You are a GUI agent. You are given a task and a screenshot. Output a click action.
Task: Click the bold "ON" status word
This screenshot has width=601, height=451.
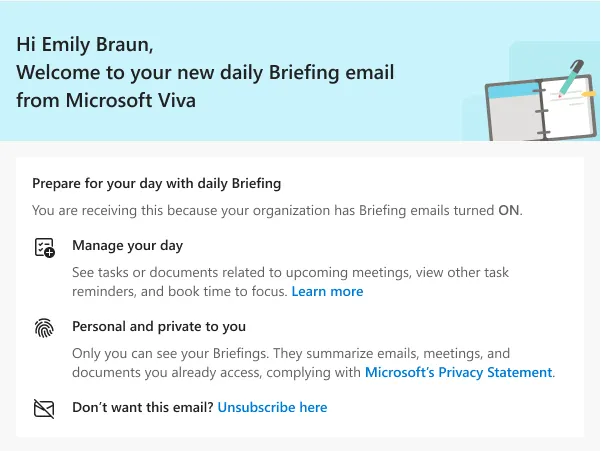[x=510, y=210]
